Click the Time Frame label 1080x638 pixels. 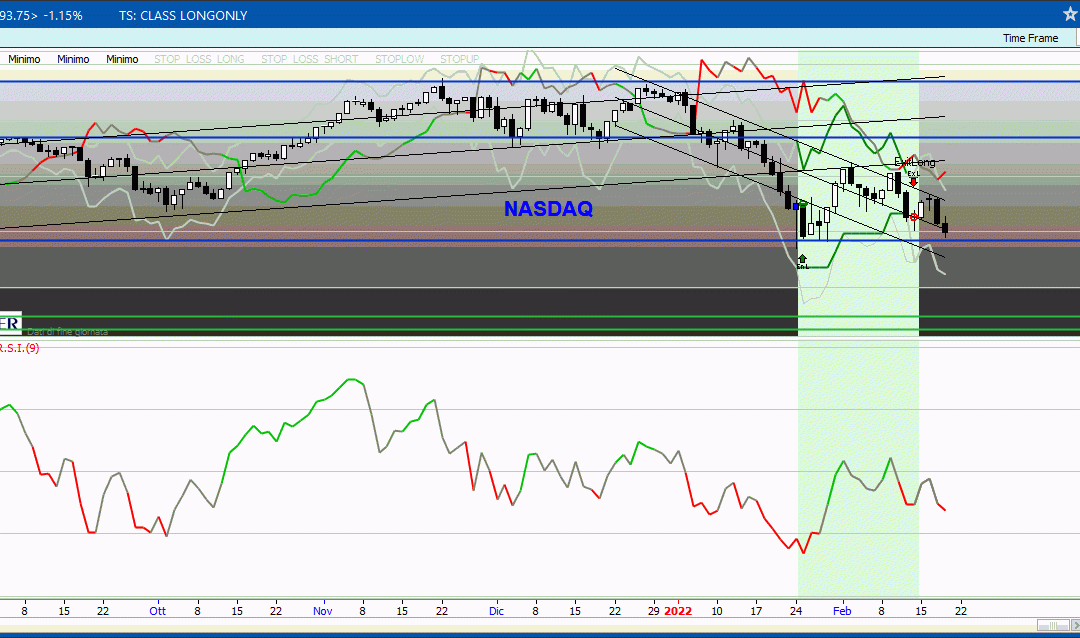tap(1030, 38)
